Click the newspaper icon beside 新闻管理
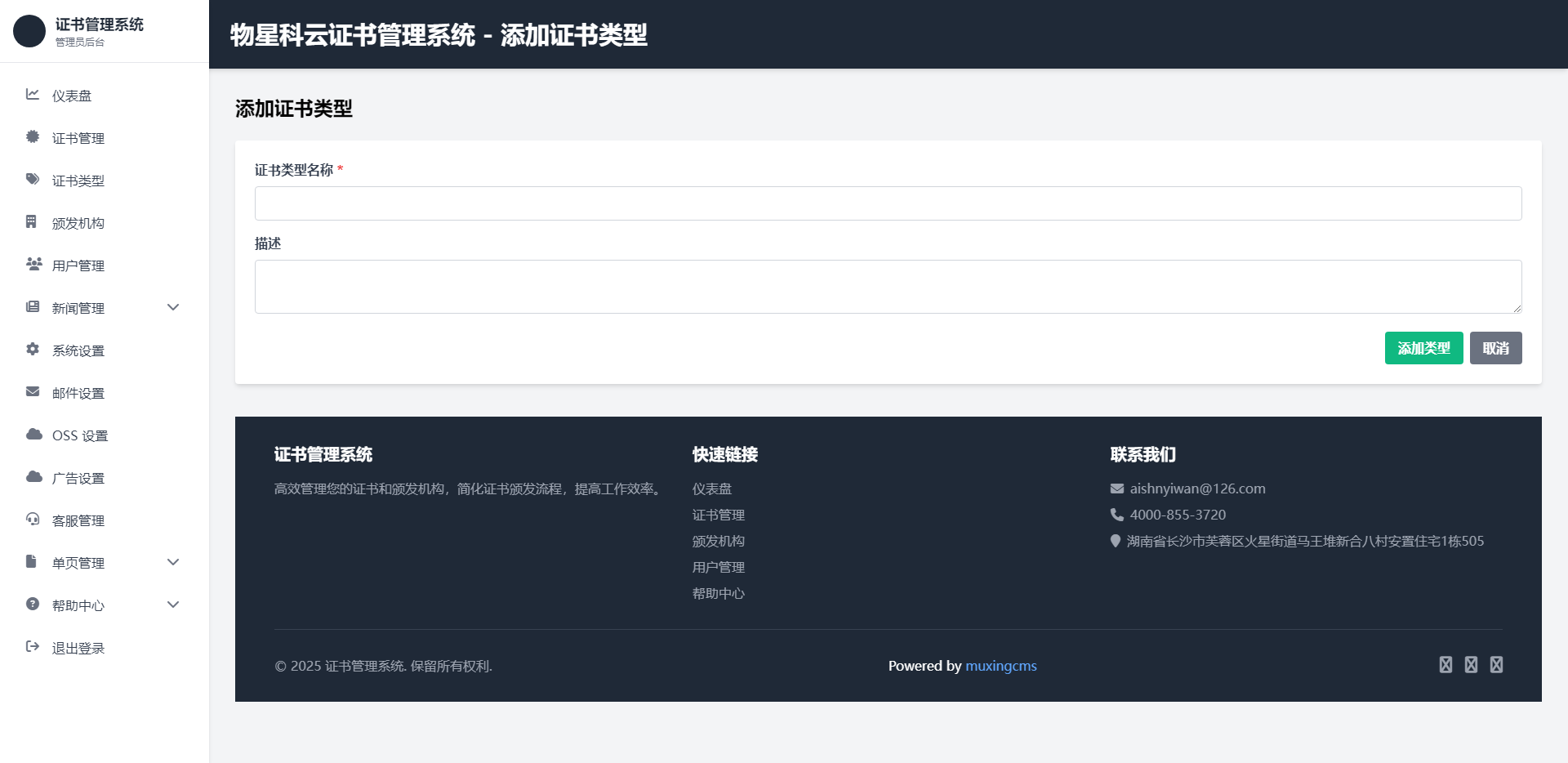The height and width of the screenshot is (763, 1568). 33,306
